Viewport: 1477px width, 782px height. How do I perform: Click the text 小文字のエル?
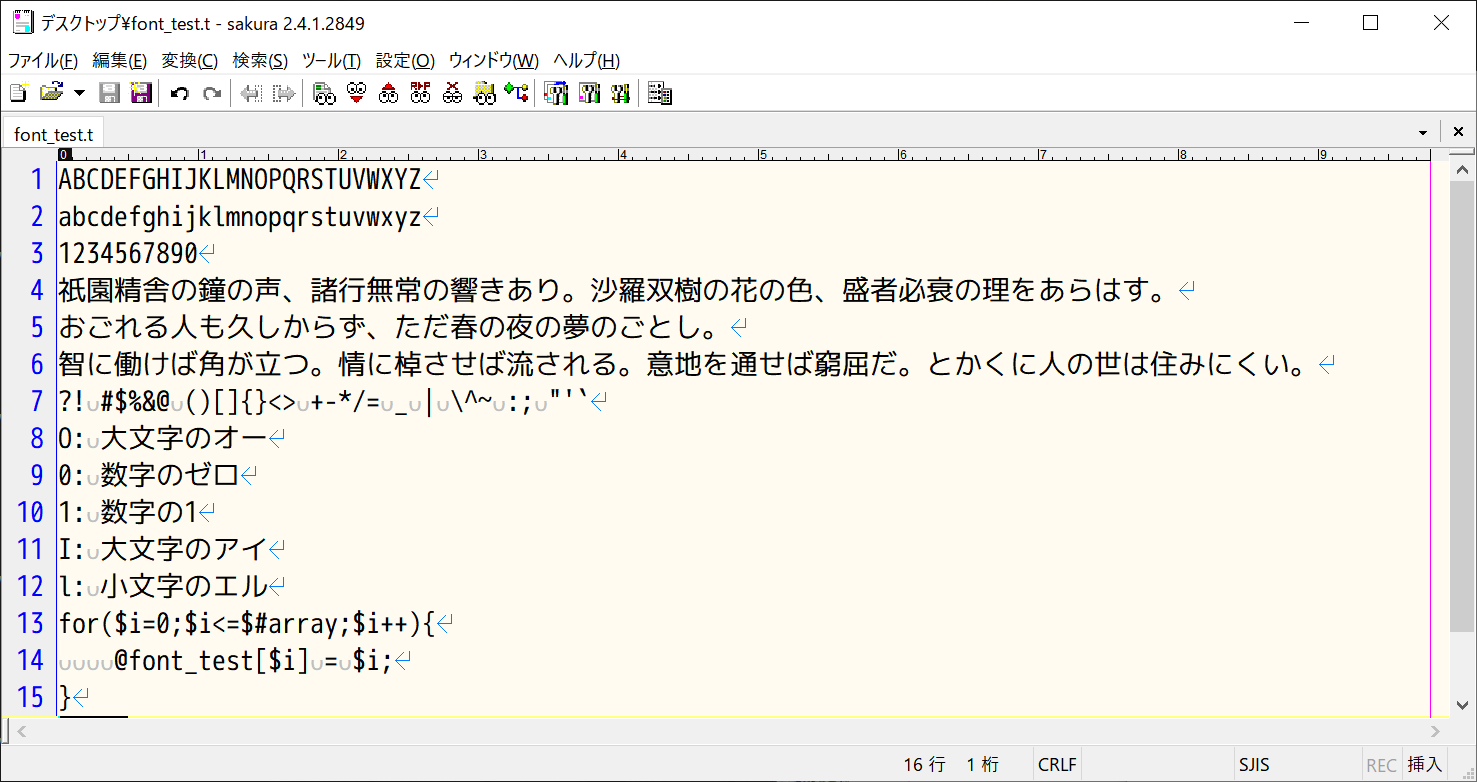[x=184, y=587]
